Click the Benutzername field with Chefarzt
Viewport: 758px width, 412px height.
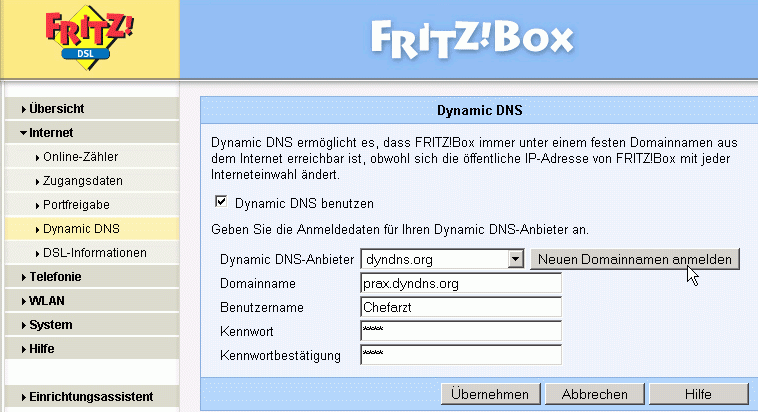tap(461, 307)
